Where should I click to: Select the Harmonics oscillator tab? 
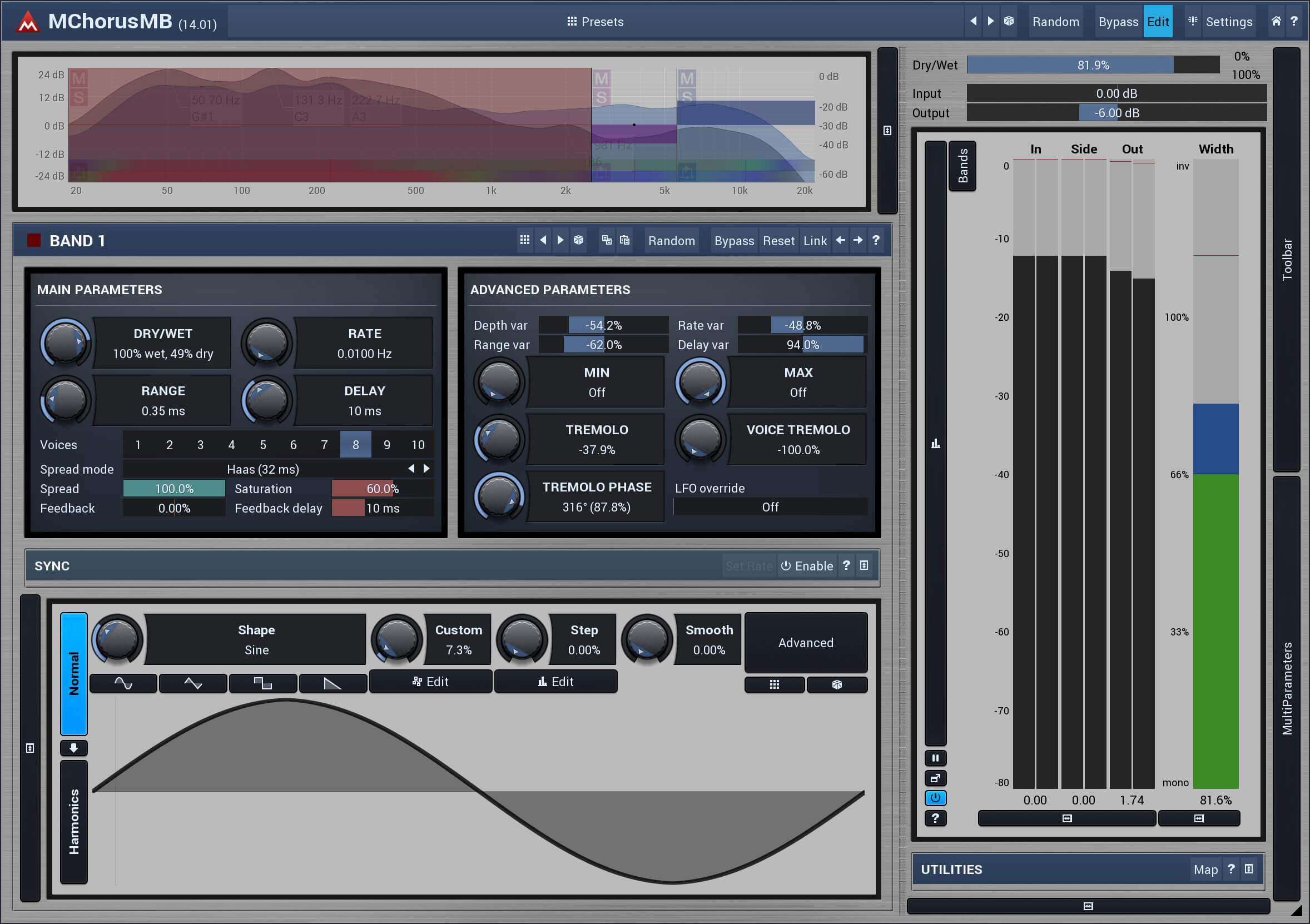[x=73, y=822]
